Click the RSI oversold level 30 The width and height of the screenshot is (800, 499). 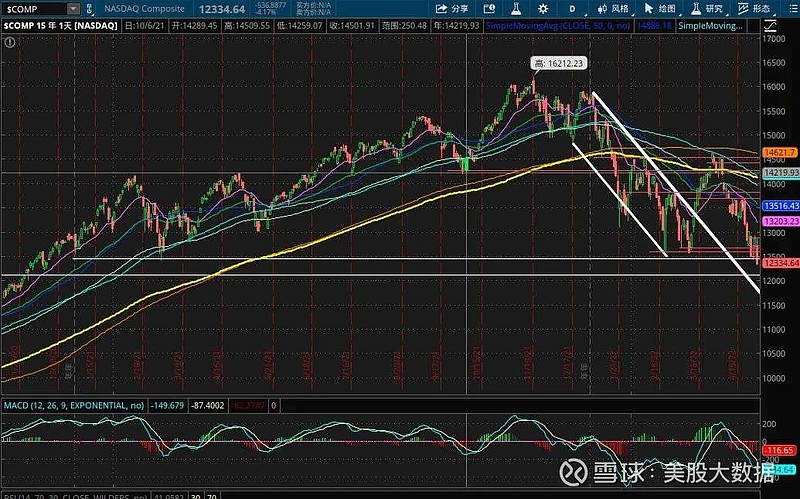click(x=195, y=496)
